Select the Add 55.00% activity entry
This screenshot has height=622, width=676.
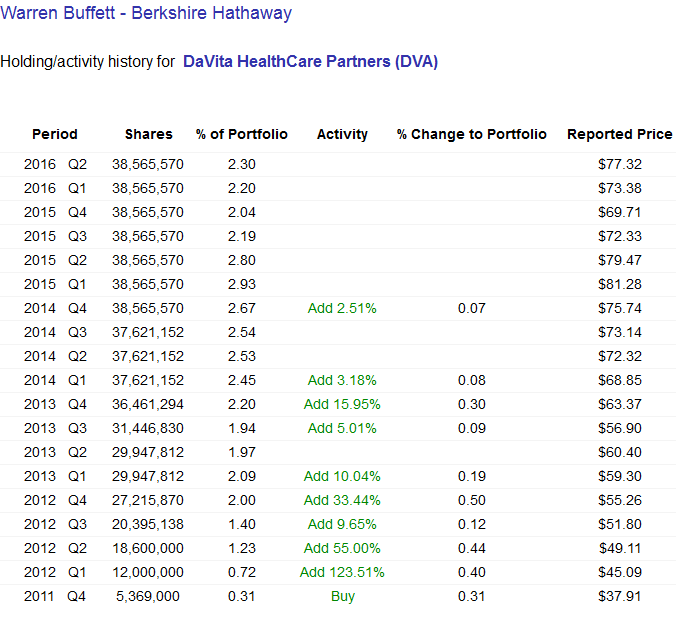click(x=342, y=549)
